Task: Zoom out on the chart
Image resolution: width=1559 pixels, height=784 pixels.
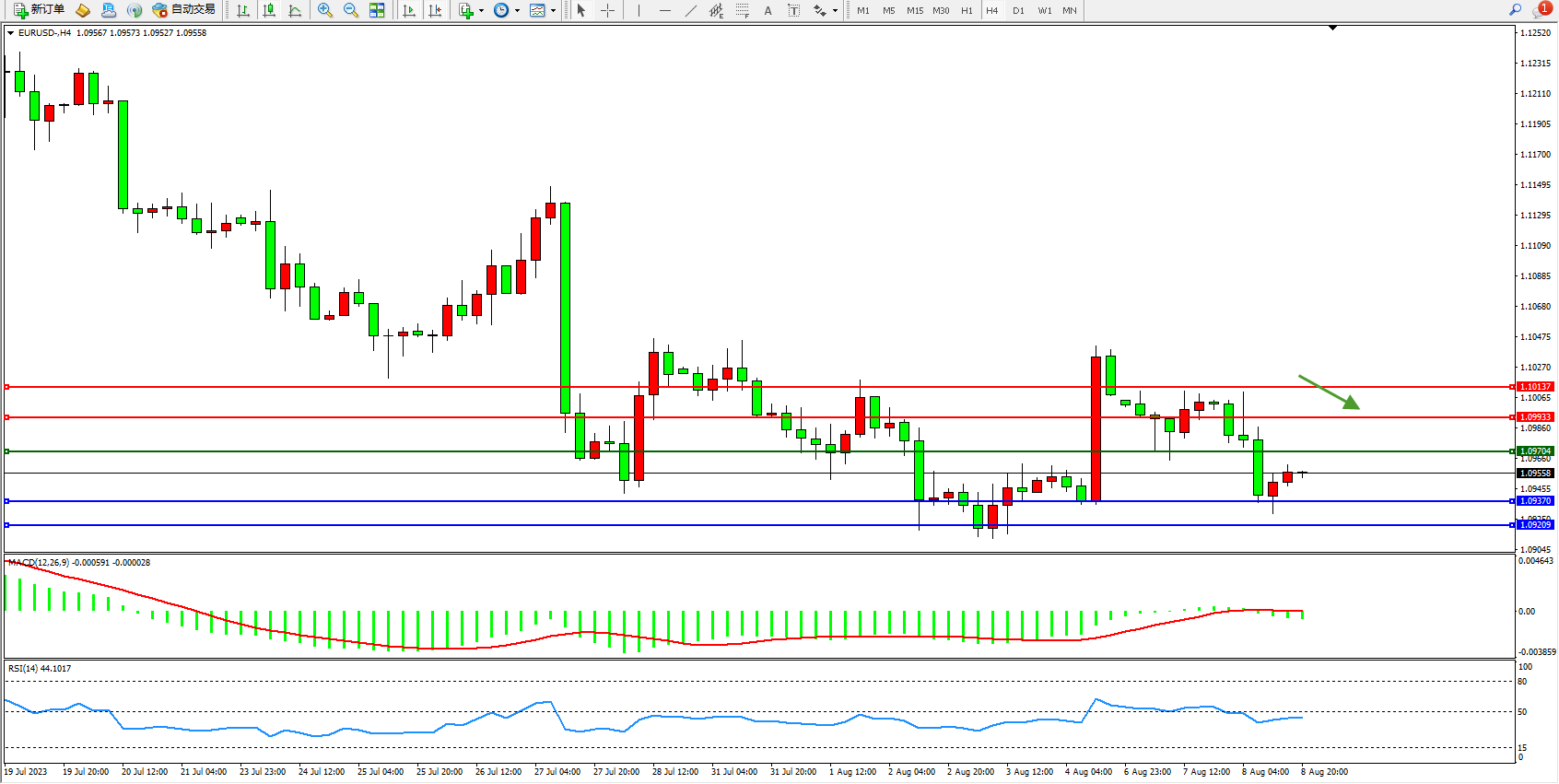Action: point(351,10)
